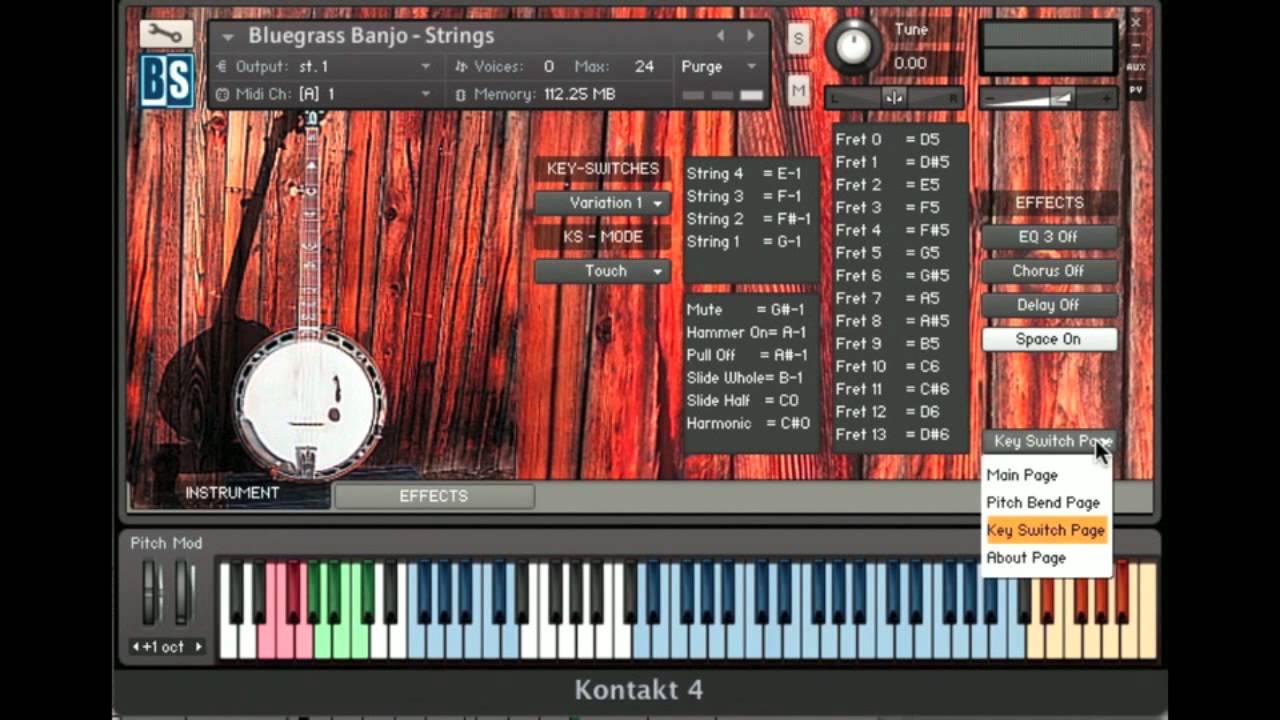Click the Output icon
The image size is (1280, 720).
222,66
